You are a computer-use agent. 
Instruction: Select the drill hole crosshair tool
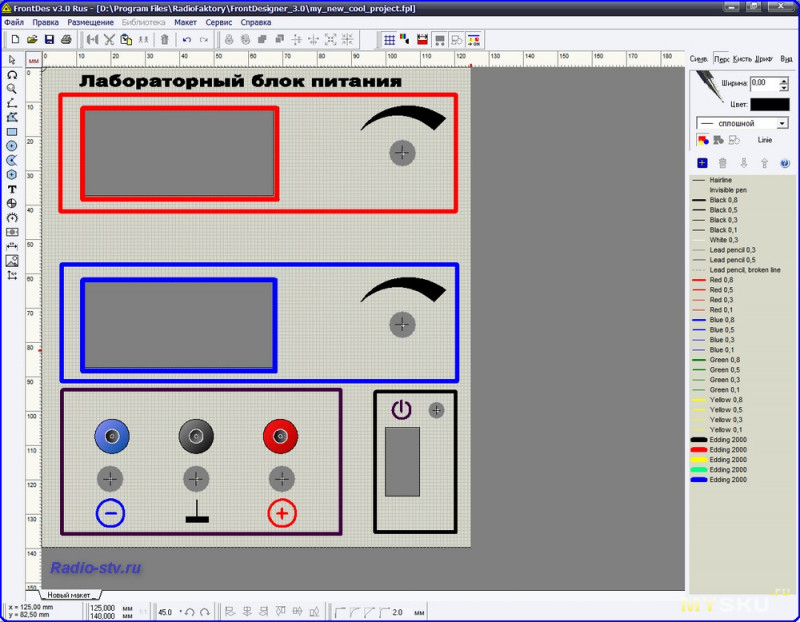click(x=12, y=203)
